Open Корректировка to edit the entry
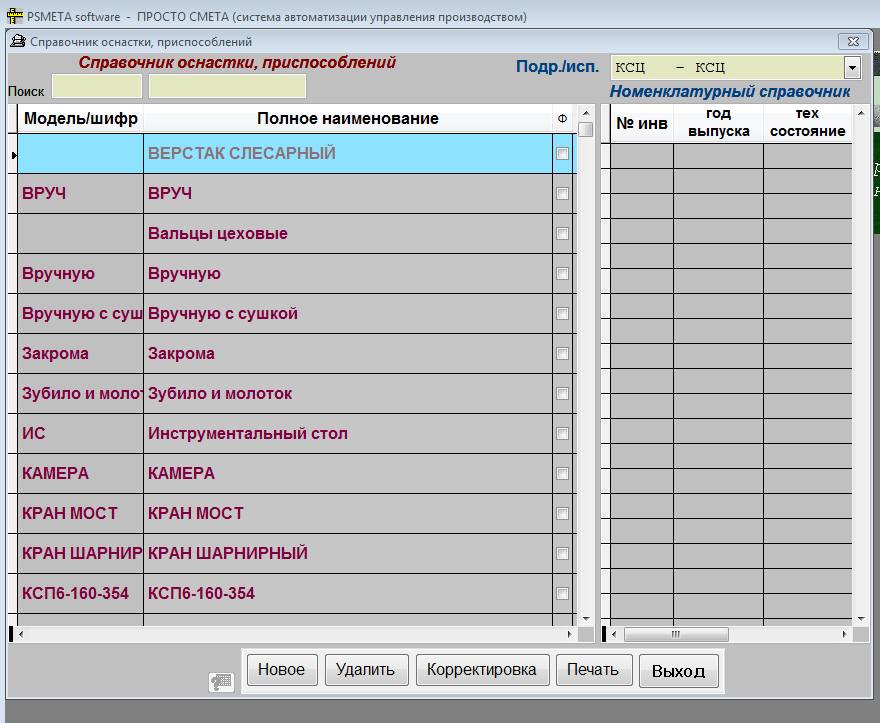This screenshot has width=880, height=723. pyautogui.click(x=481, y=670)
